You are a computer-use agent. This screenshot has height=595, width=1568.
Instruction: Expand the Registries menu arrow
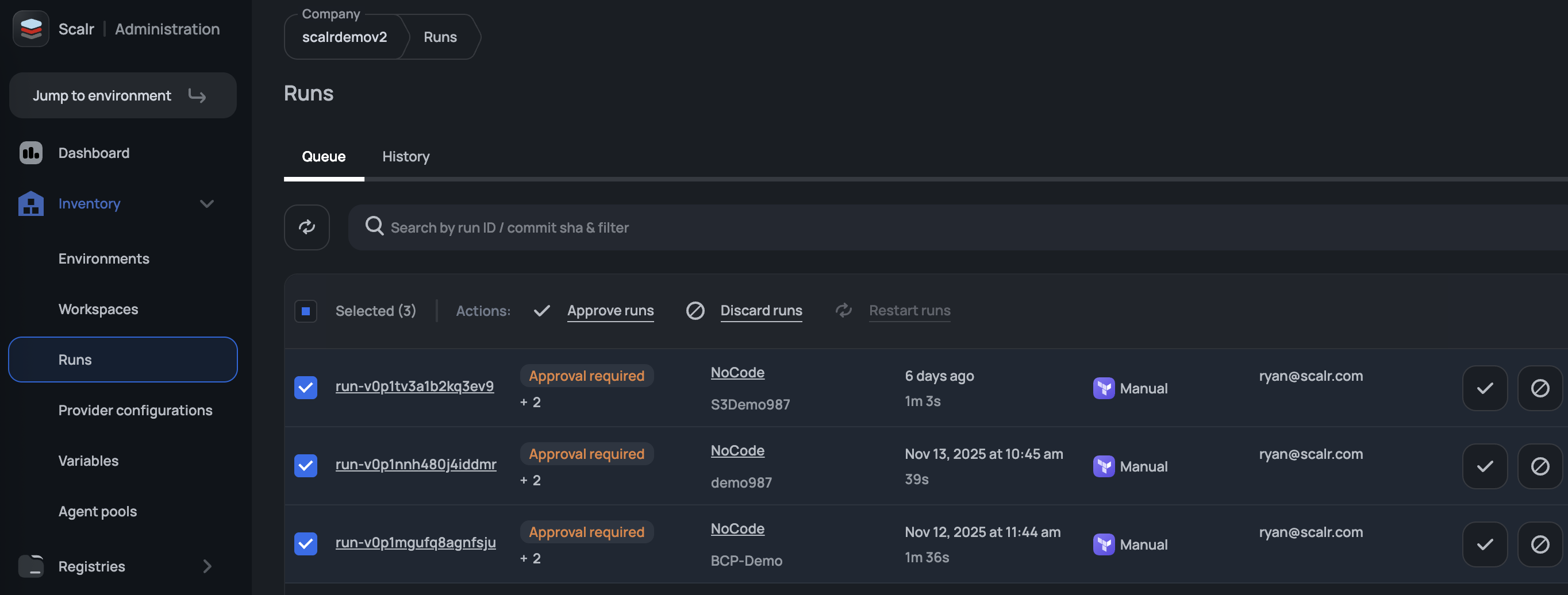click(x=207, y=566)
